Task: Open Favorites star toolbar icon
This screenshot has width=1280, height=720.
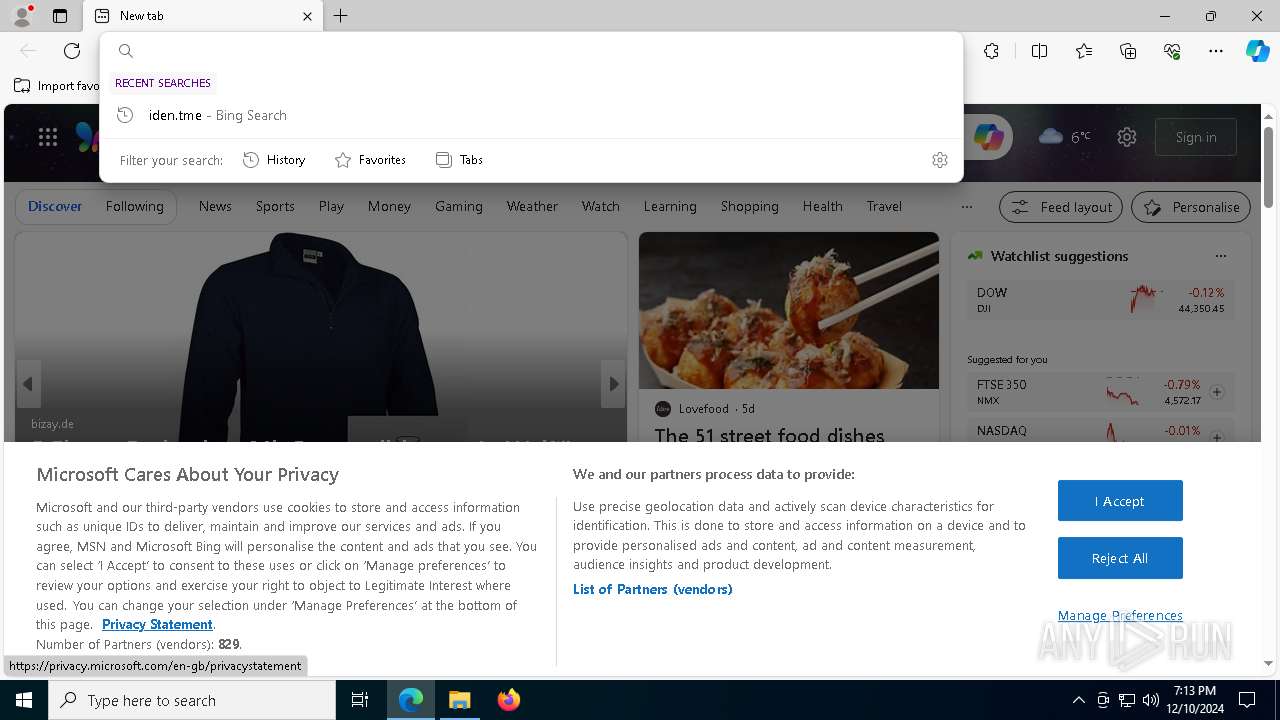Action: pos(1084,51)
